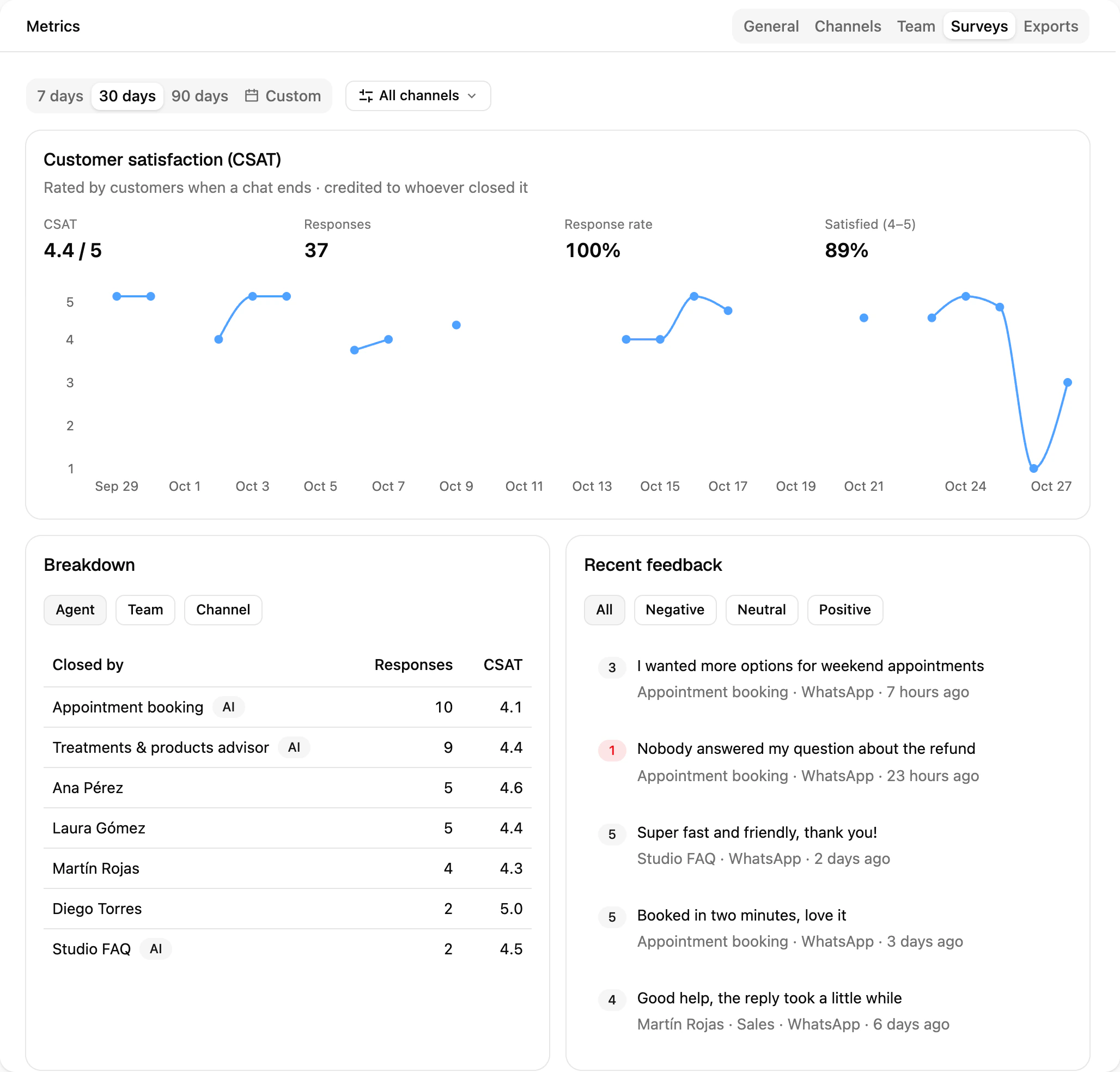The width and height of the screenshot is (1120, 1072).
Task: Filter recent feedback by All
Action: (x=604, y=610)
